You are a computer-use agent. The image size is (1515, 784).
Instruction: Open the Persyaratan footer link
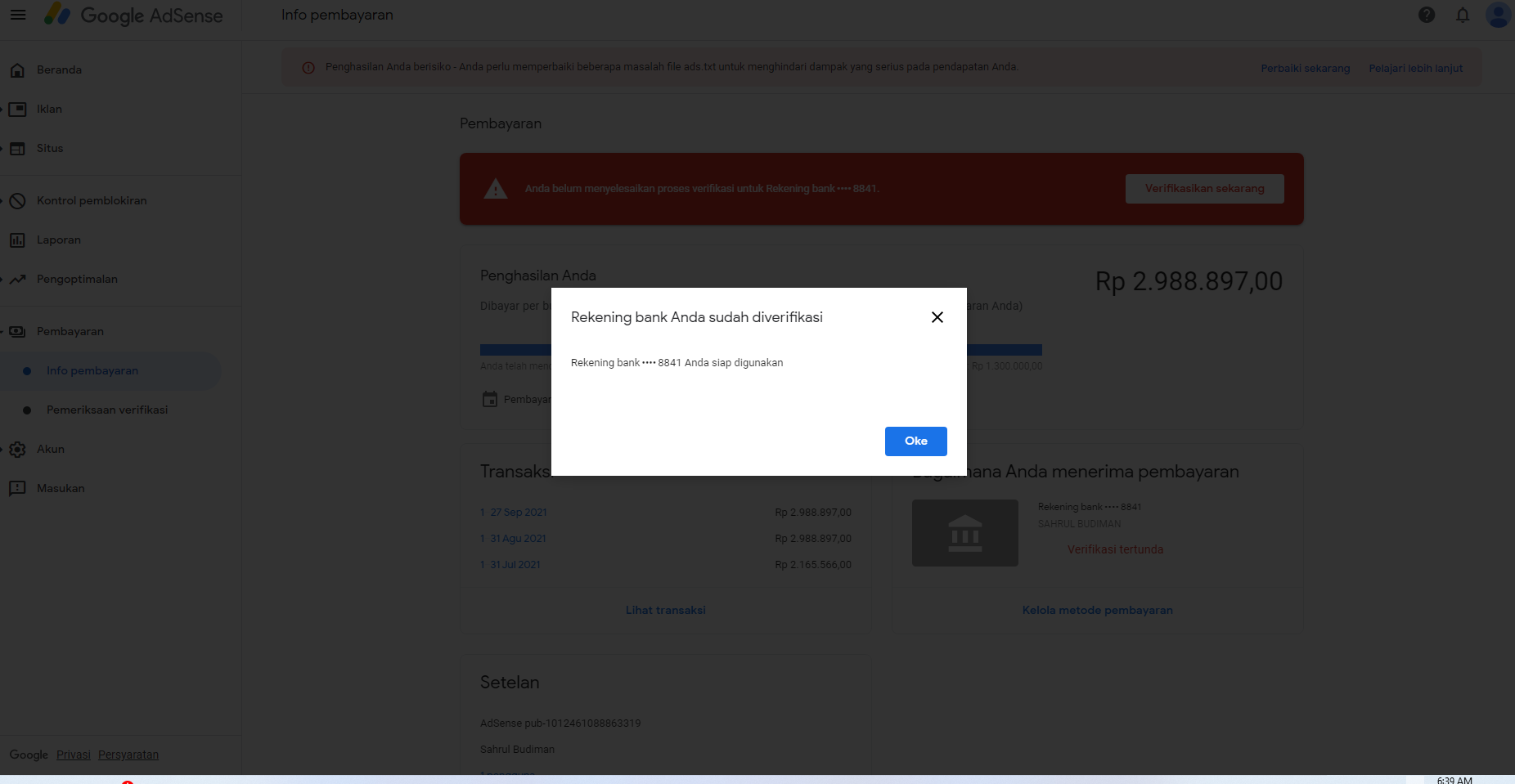128,755
